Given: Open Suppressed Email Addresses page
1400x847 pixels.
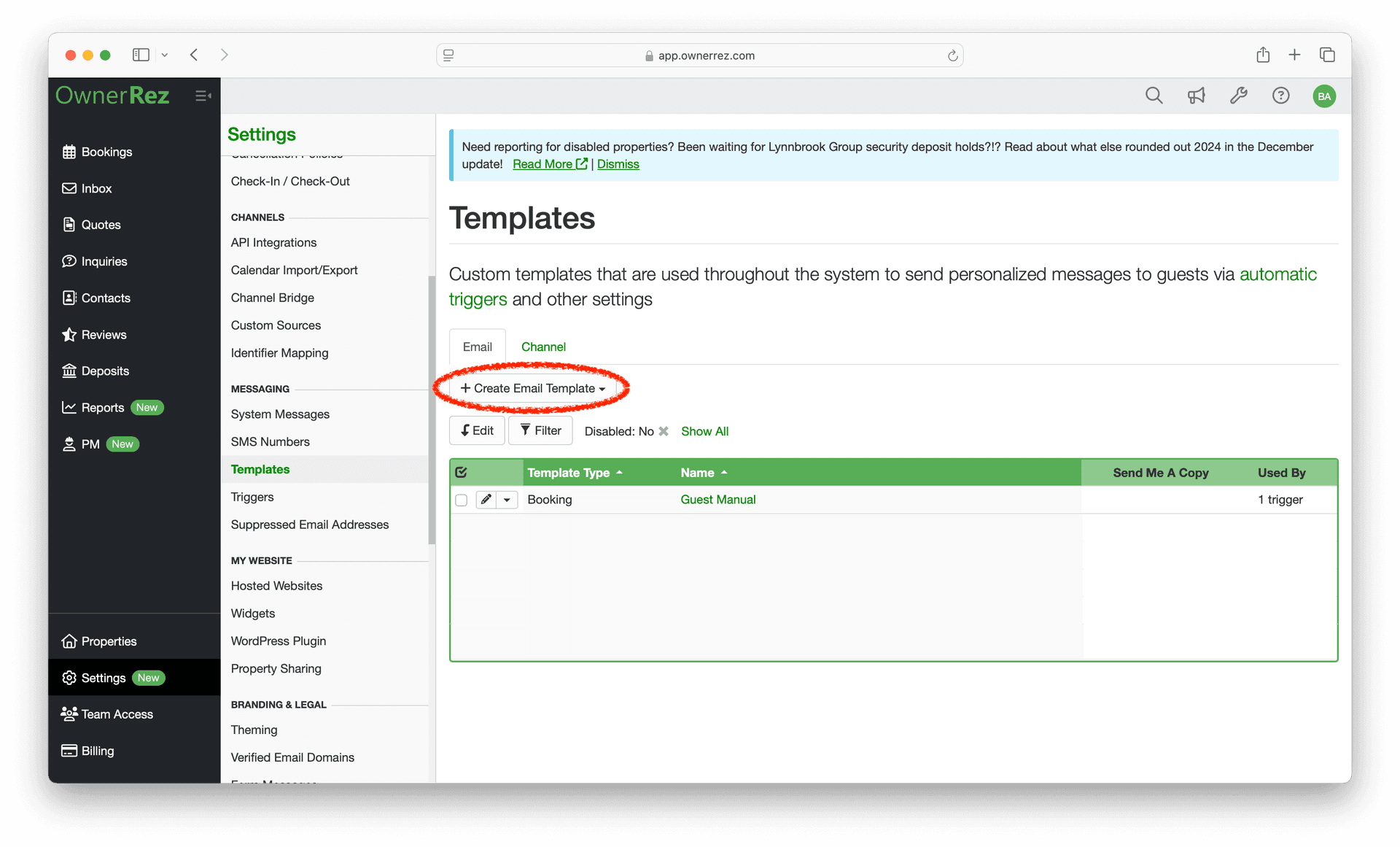Looking at the screenshot, I should 309,525.
